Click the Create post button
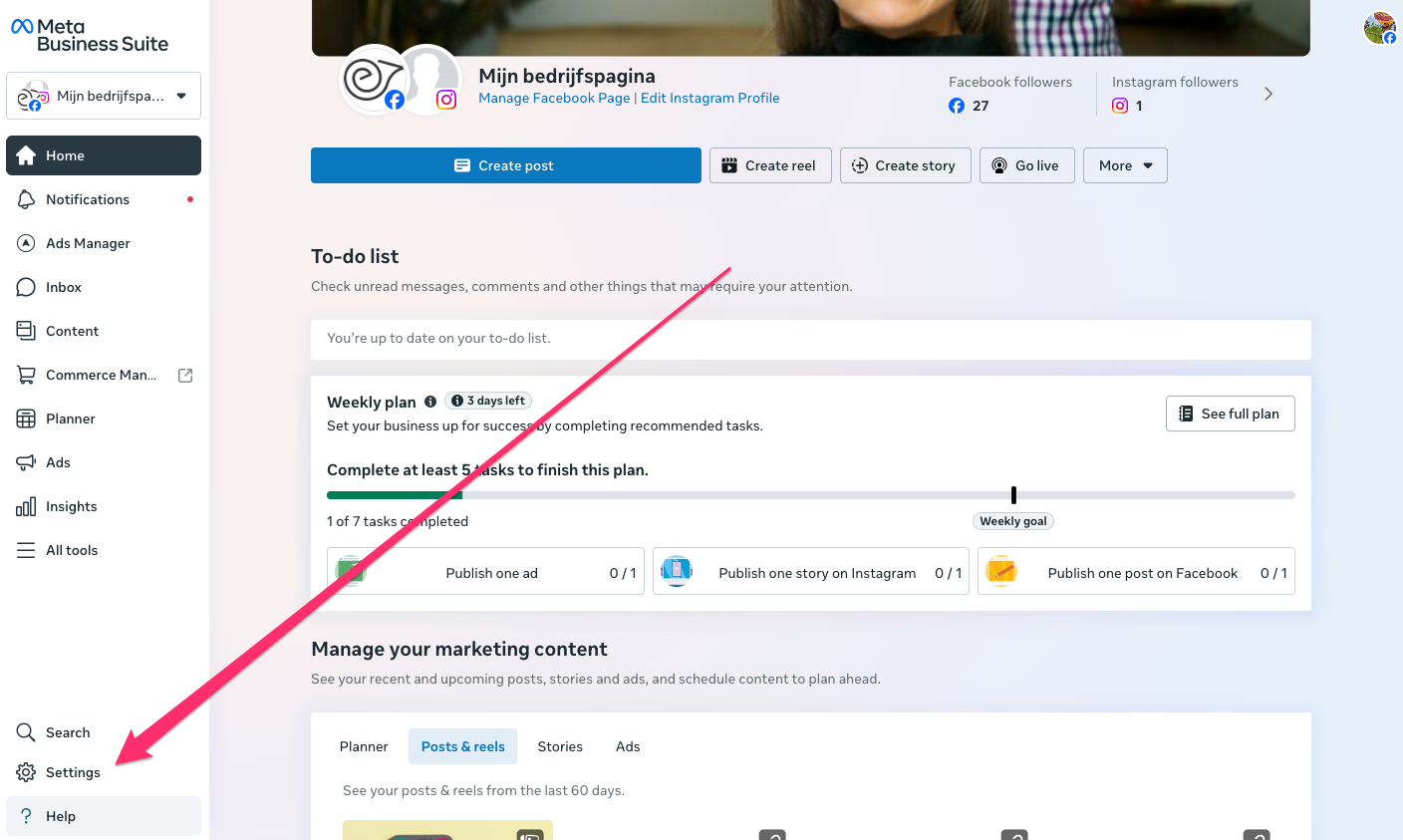Image resolution: width=1403 pixels, height=840 pixels. tap(506, 165)
